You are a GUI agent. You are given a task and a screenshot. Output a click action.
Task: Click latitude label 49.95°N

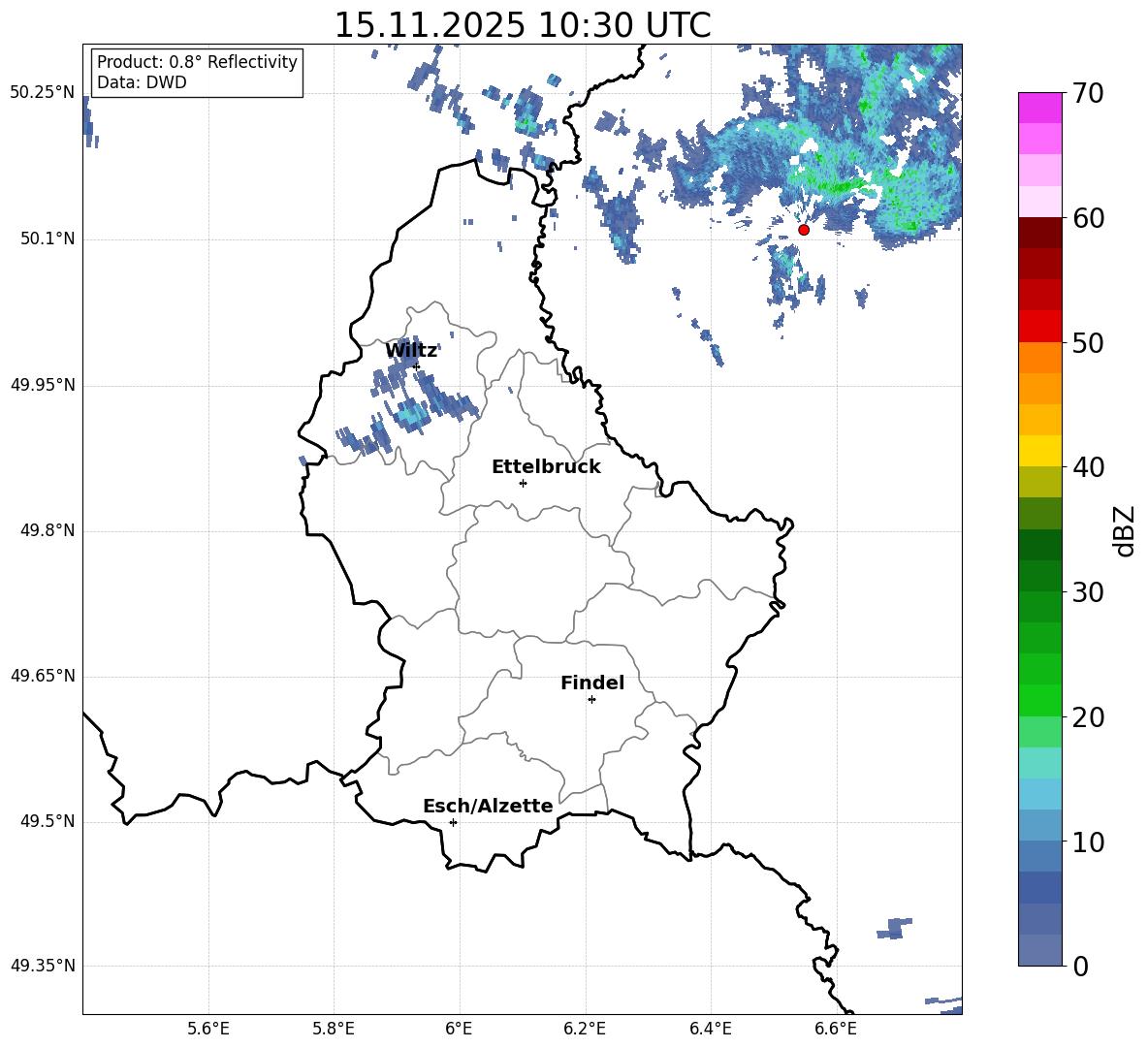tap(43, 385)
